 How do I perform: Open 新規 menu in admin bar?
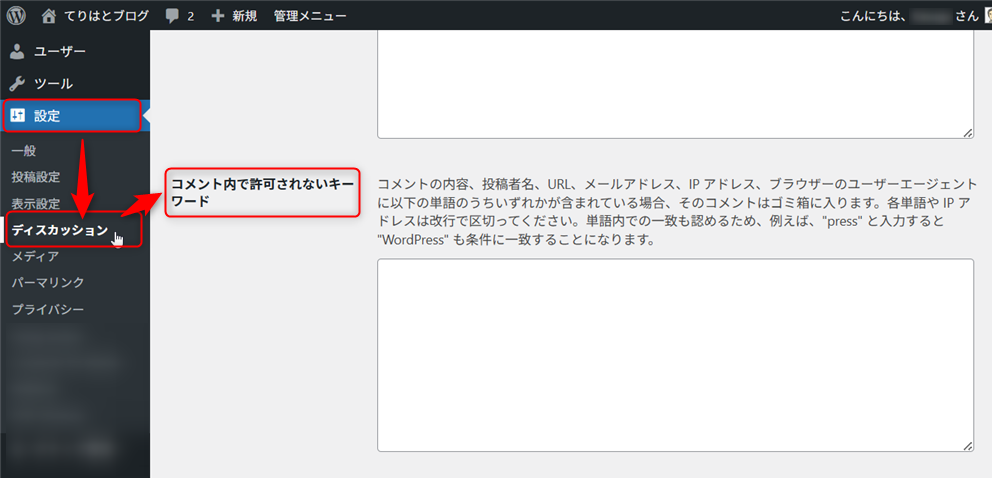tap(244, 16)
